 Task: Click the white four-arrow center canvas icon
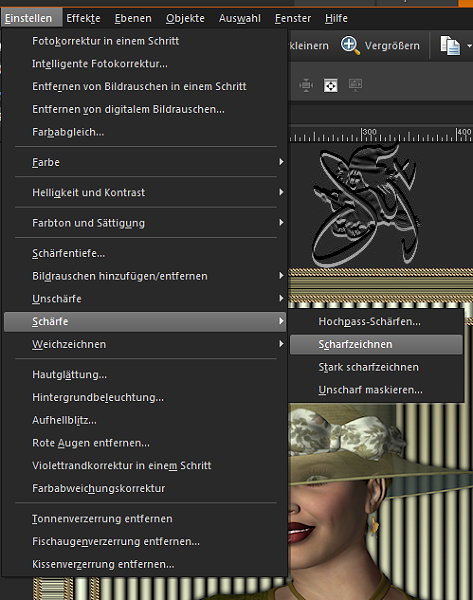tap(331, 85)
